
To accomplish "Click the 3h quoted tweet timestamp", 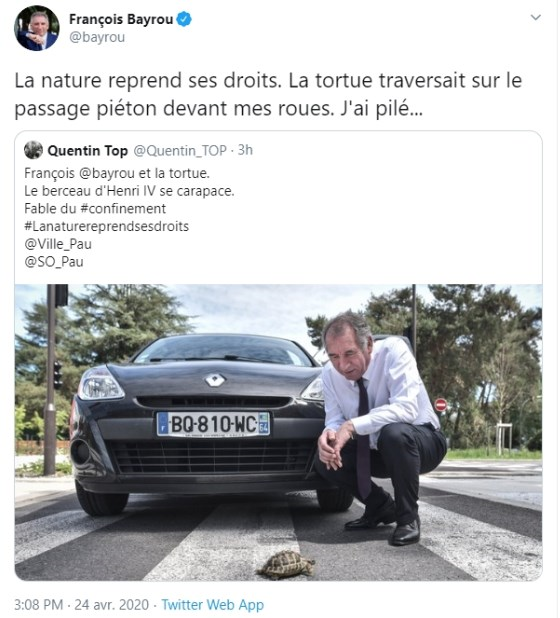I will 245,150.
